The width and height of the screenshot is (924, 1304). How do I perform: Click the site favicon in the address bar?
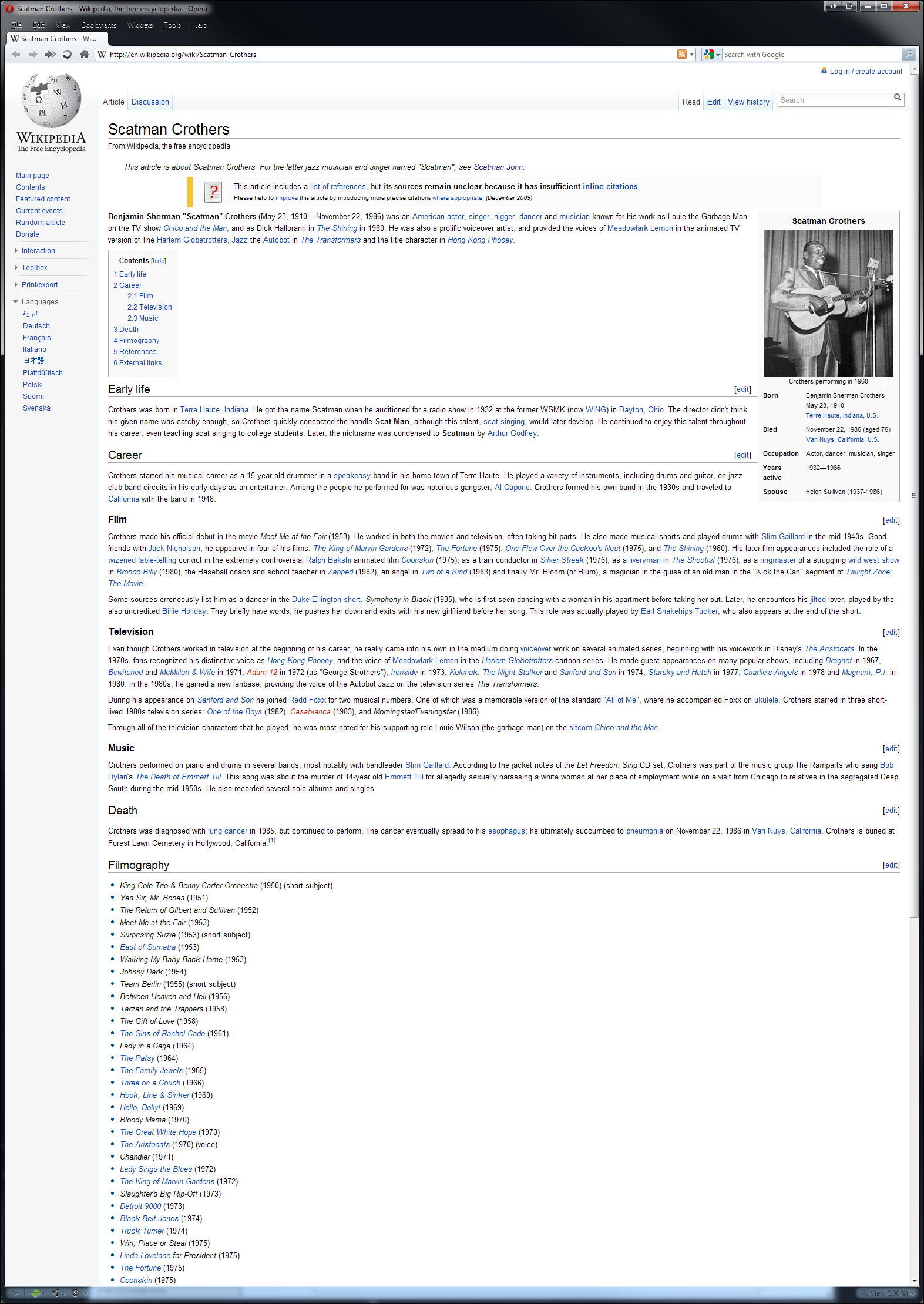click(102, 55)
